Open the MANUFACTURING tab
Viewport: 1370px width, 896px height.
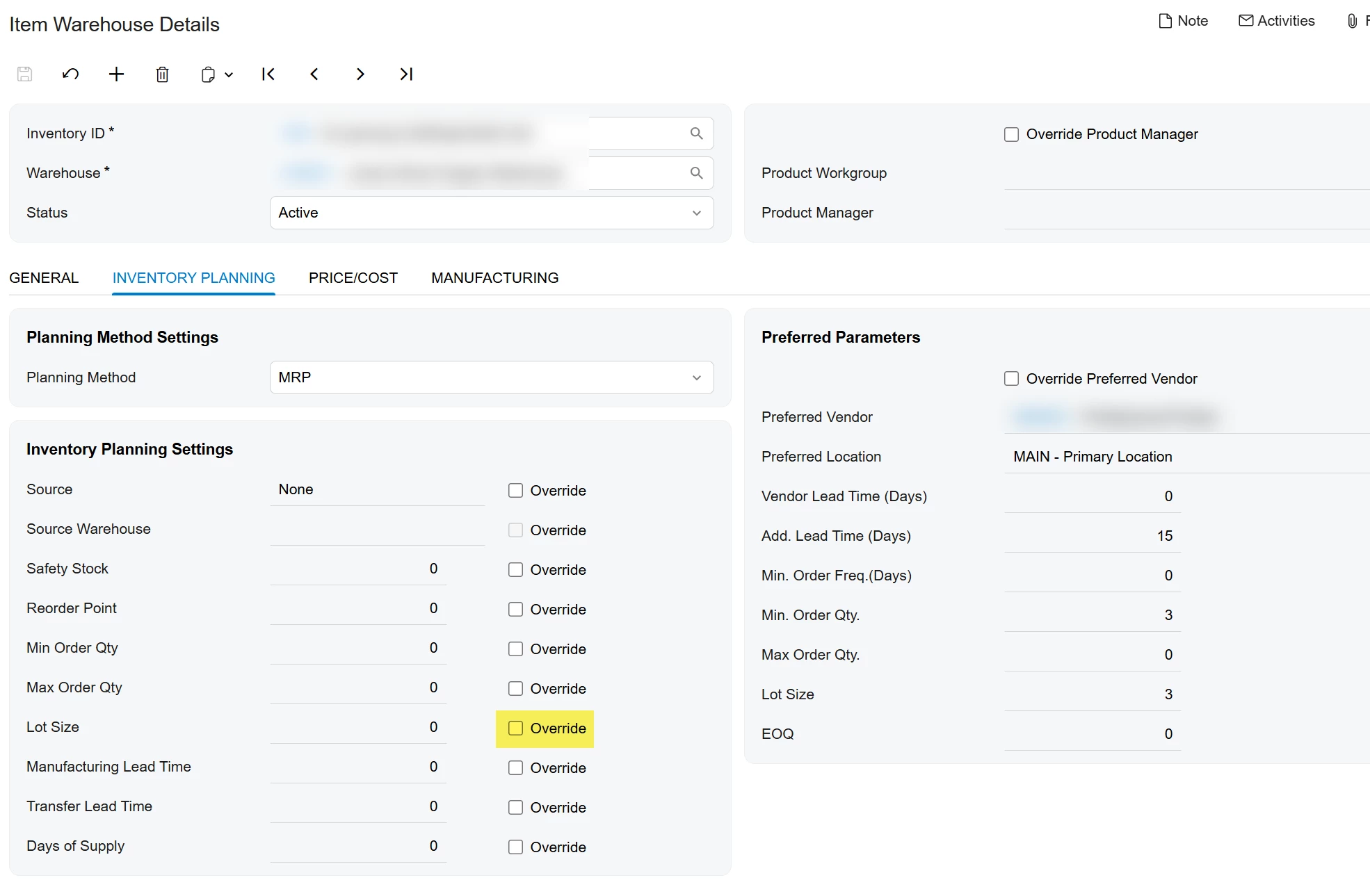click(494, 278)
